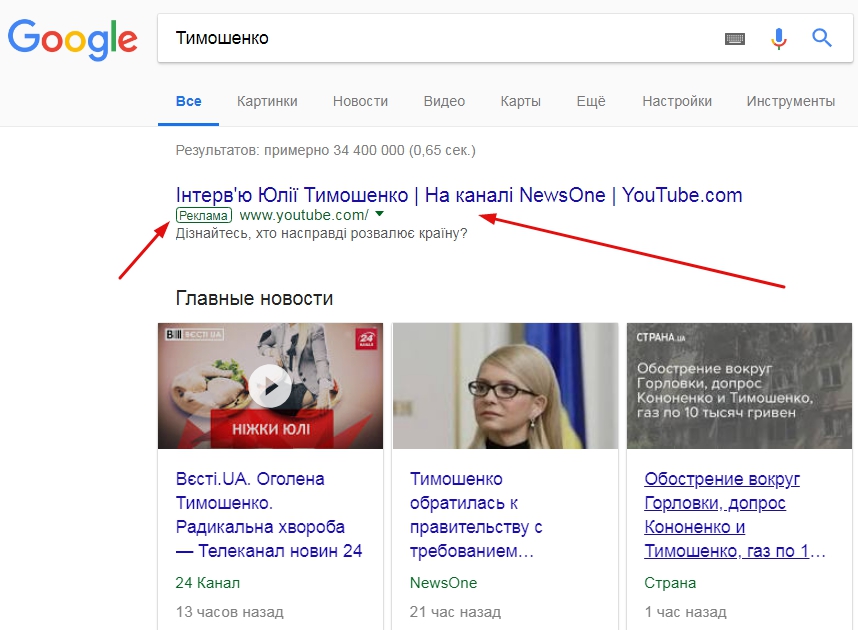Open the on-screen keyboard icon
Viewport: 858px width, 630px height.
click(x=734, y=39)
